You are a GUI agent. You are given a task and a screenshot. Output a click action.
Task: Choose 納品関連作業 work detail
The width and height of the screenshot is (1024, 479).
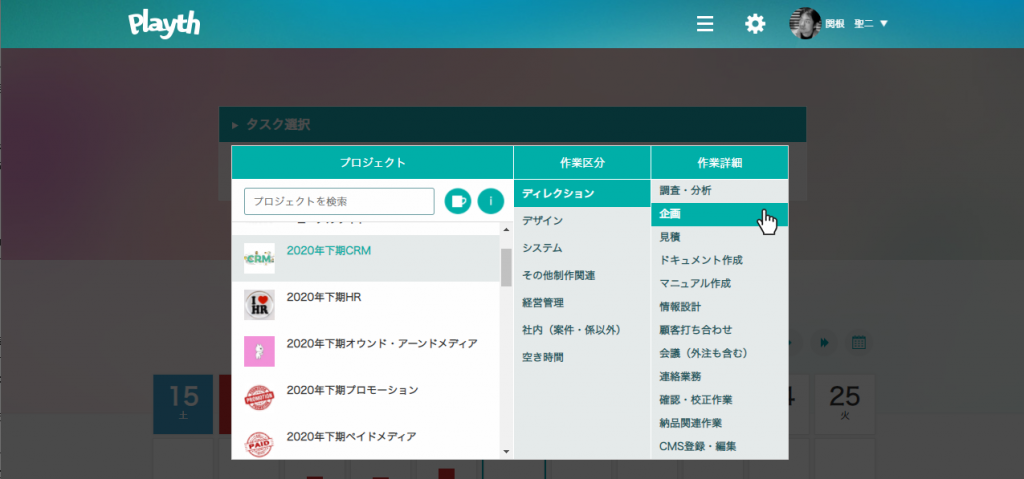point(719,423)
